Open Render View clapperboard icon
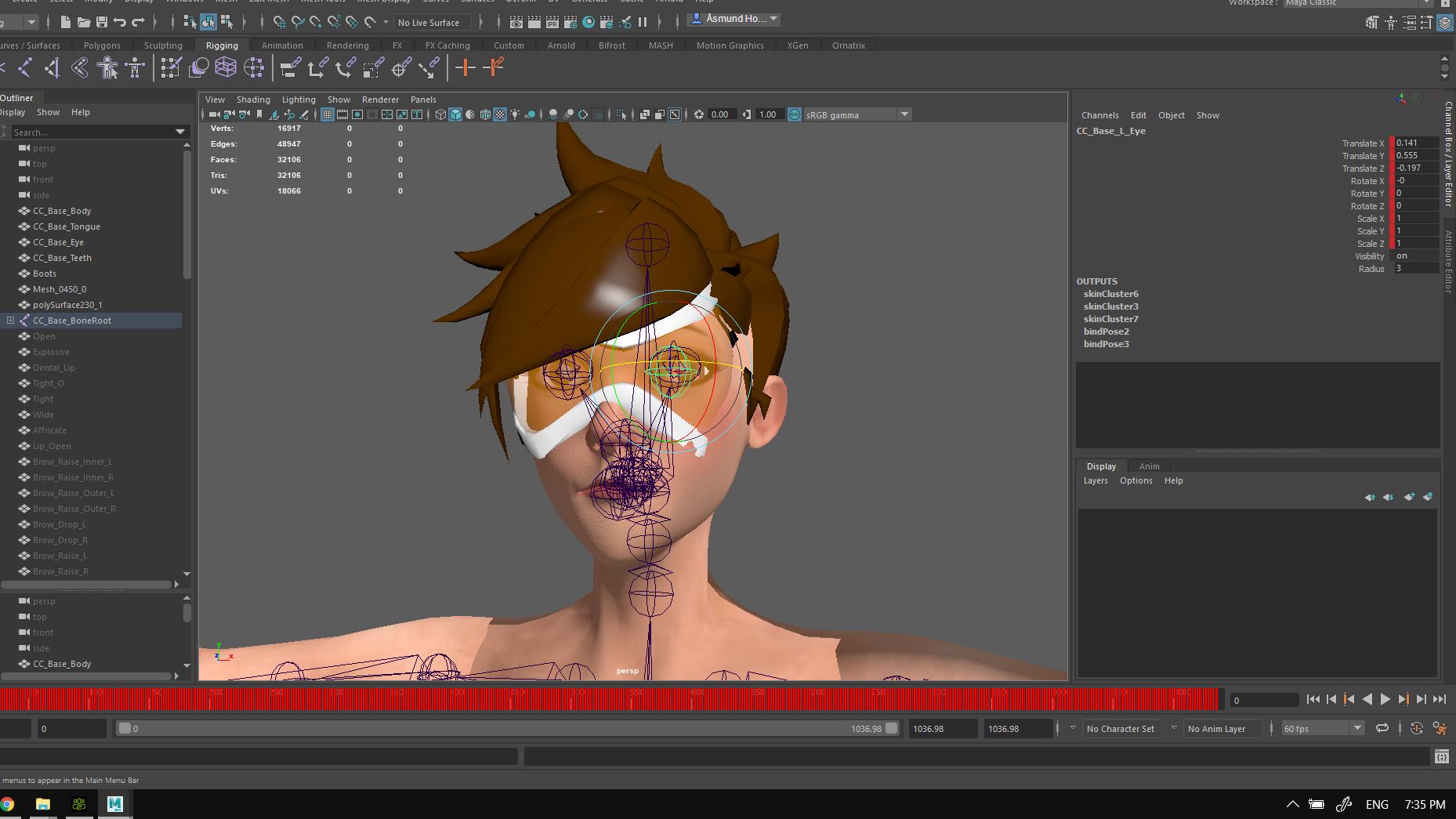This screenshot has width=1456, height=819. point(516,22)
